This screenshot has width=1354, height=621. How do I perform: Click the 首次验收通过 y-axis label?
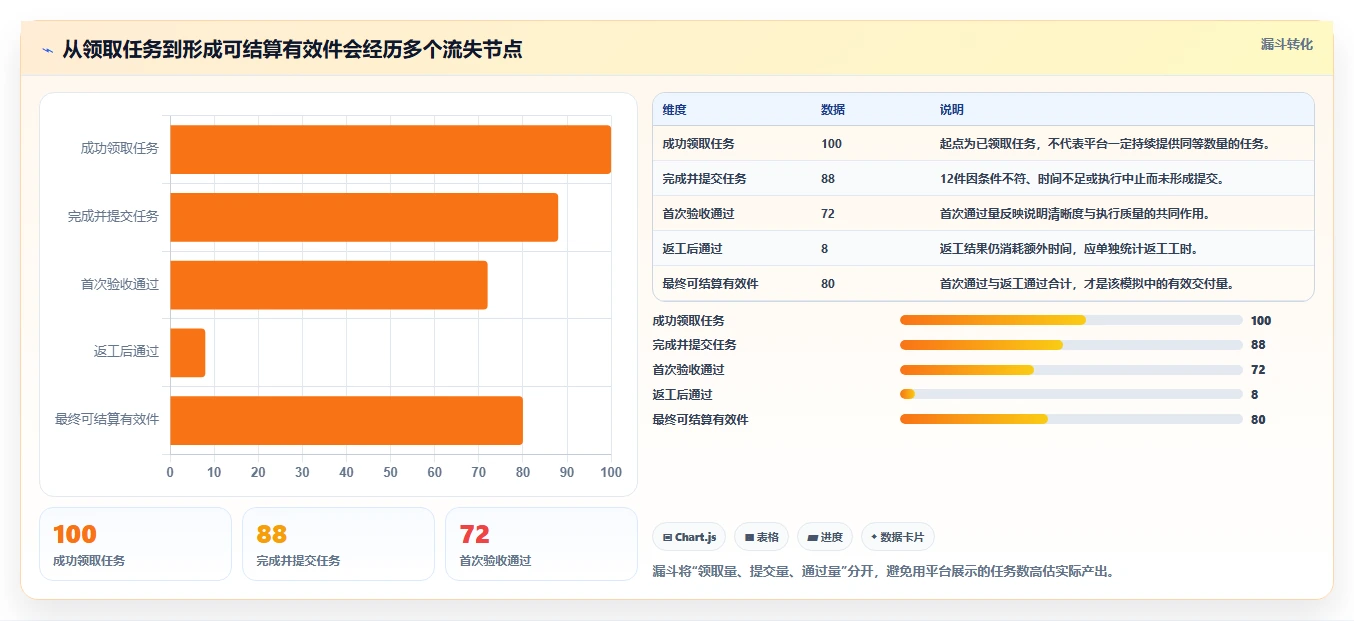pyautogui.click(x=120, y=285)
